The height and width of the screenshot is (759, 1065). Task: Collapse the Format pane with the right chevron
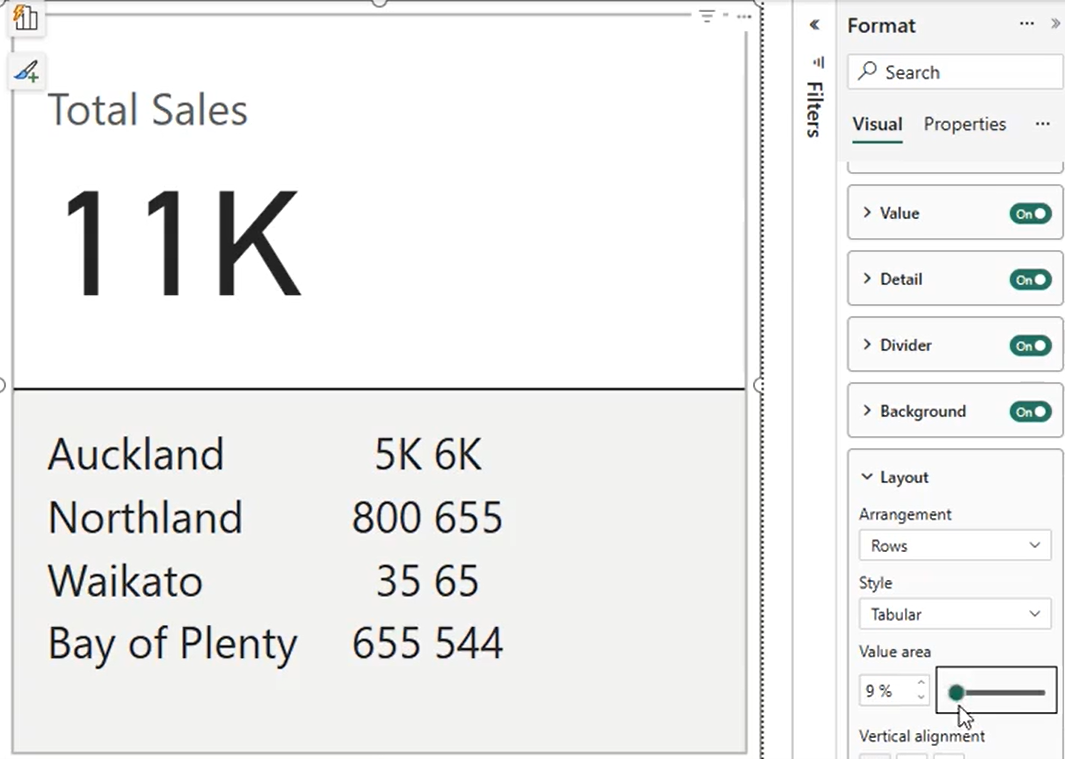(x=1055, y=24)
